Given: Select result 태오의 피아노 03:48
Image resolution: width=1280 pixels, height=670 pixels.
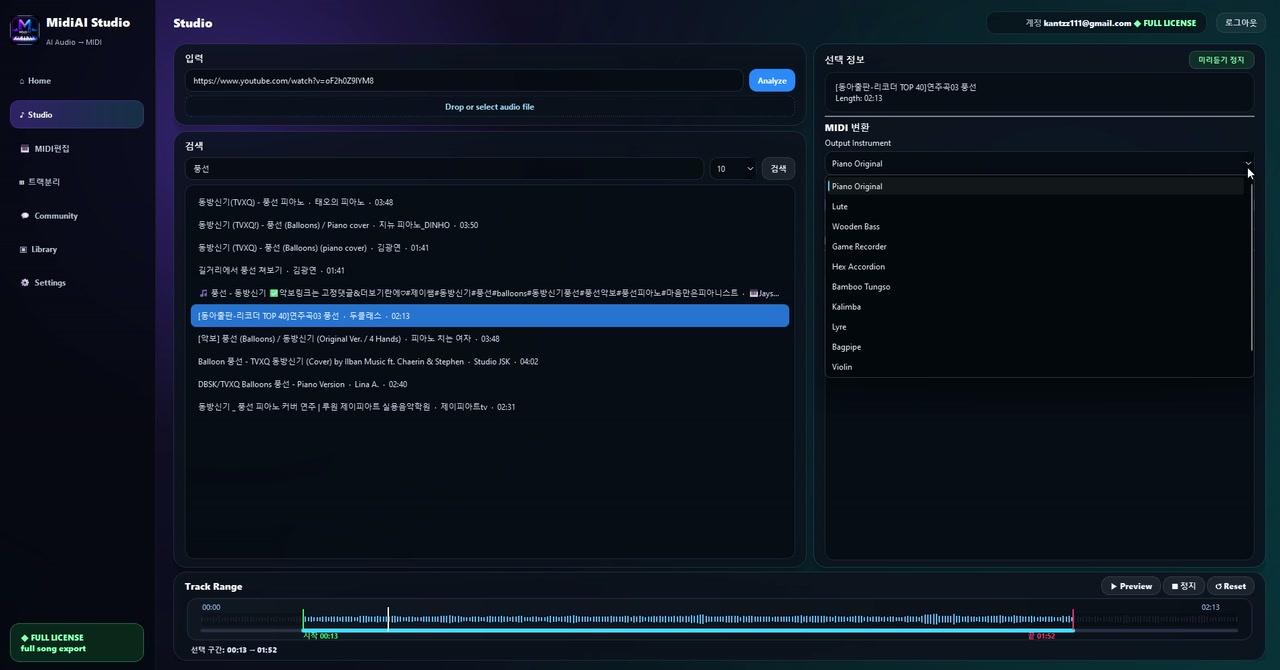Looking at the screenshot, I should [x=490, y=202].
